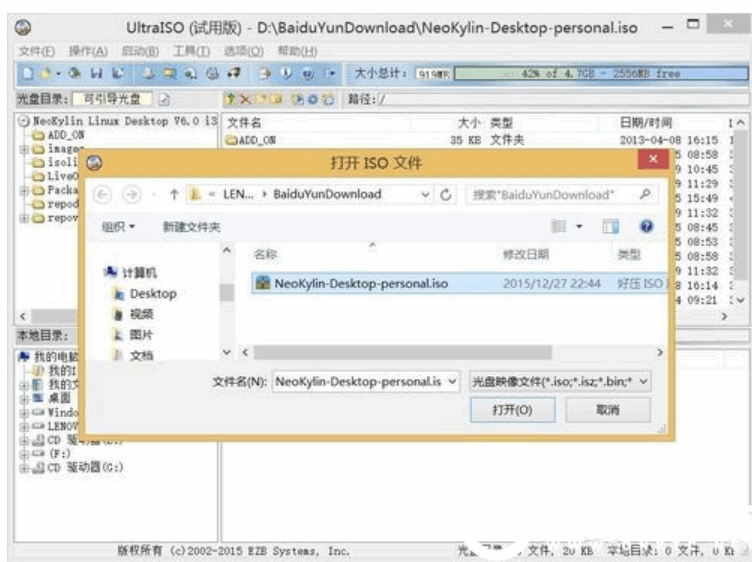Open the 选项(O) menu
The image size is (752, 562).
[243, 51]
